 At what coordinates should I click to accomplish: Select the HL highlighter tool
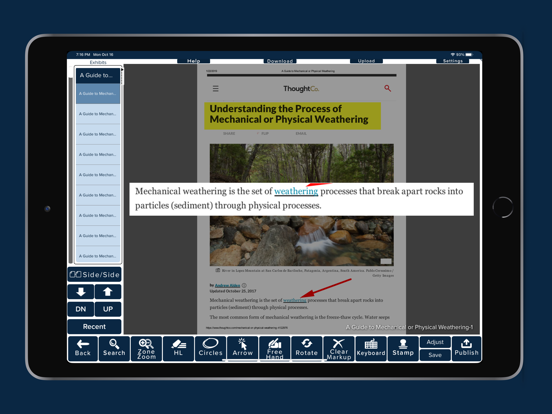(x=178, y=348)
